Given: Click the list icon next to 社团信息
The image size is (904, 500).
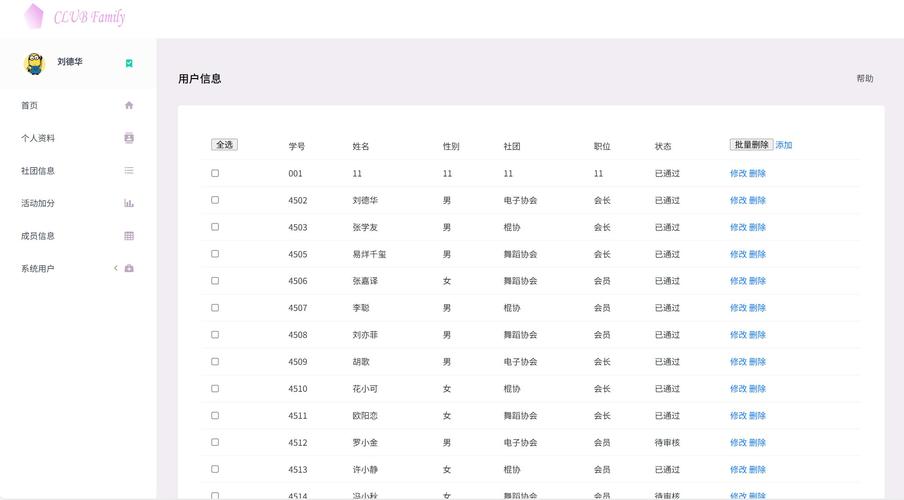Looking at the screenshot, I should tap(129, 171).
